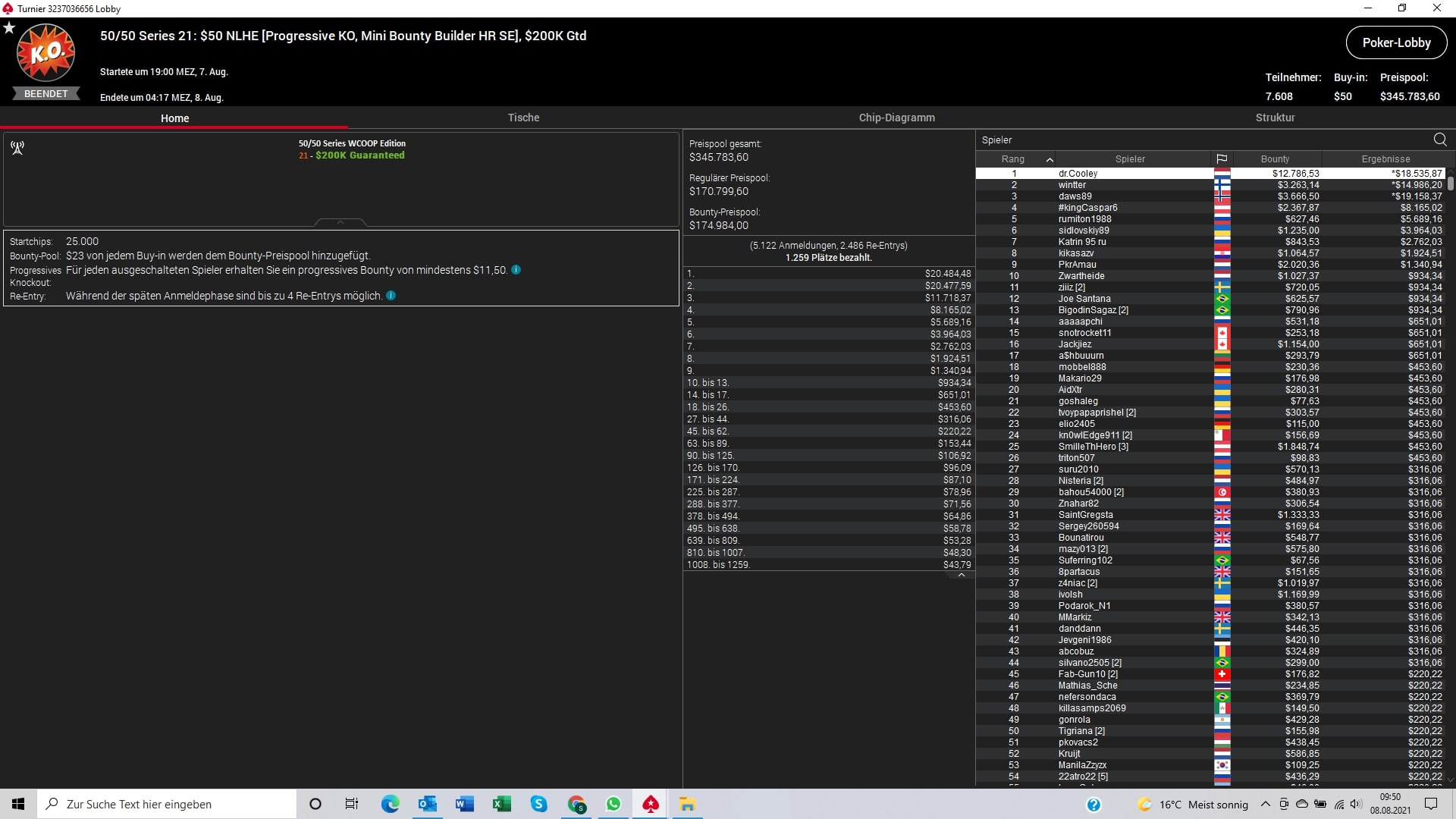
Task: Sort by the Bounty column header
Action: pyautogui.click(x=1275, y=159)
